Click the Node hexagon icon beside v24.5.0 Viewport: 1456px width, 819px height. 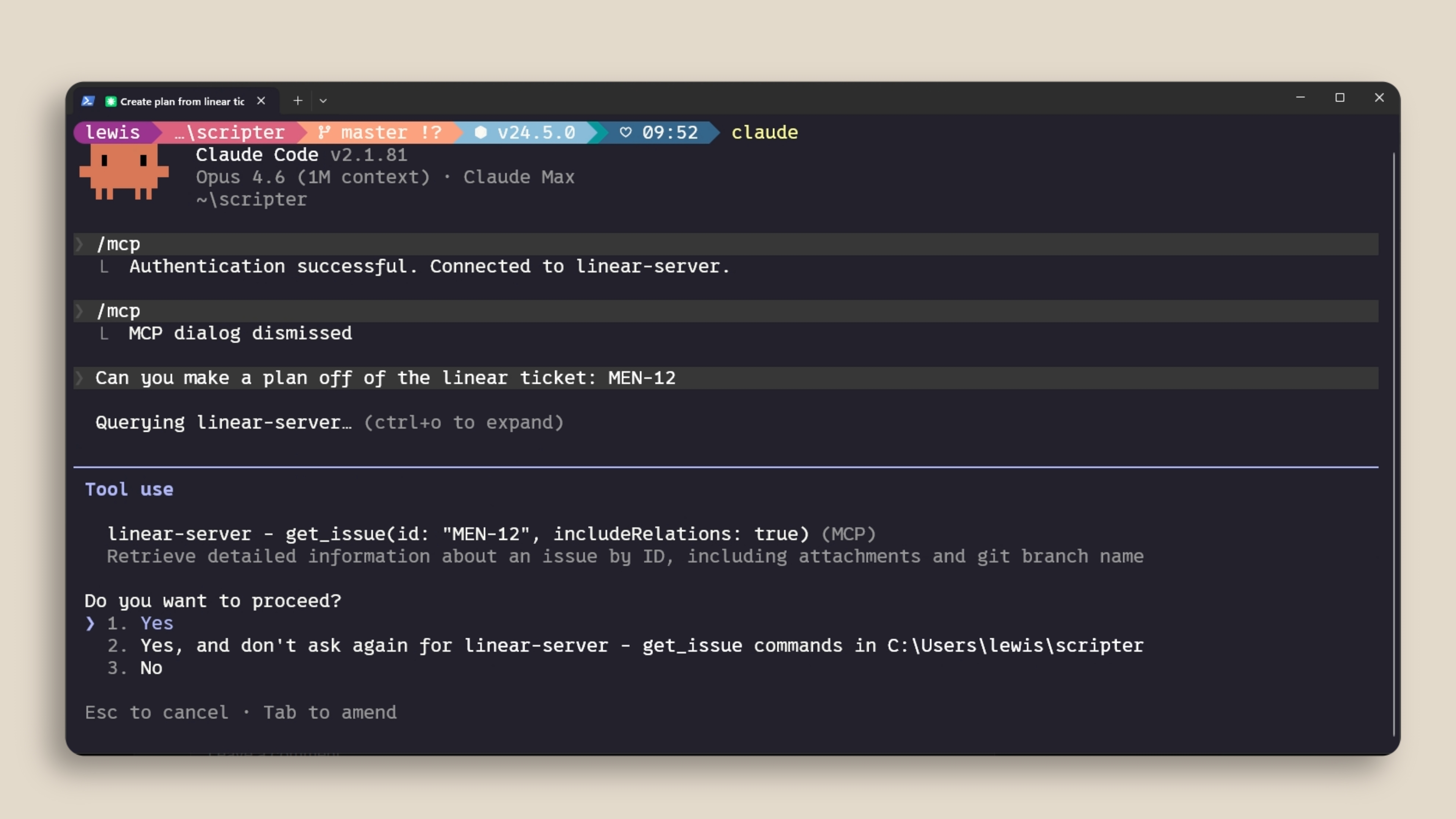point(480,132)
